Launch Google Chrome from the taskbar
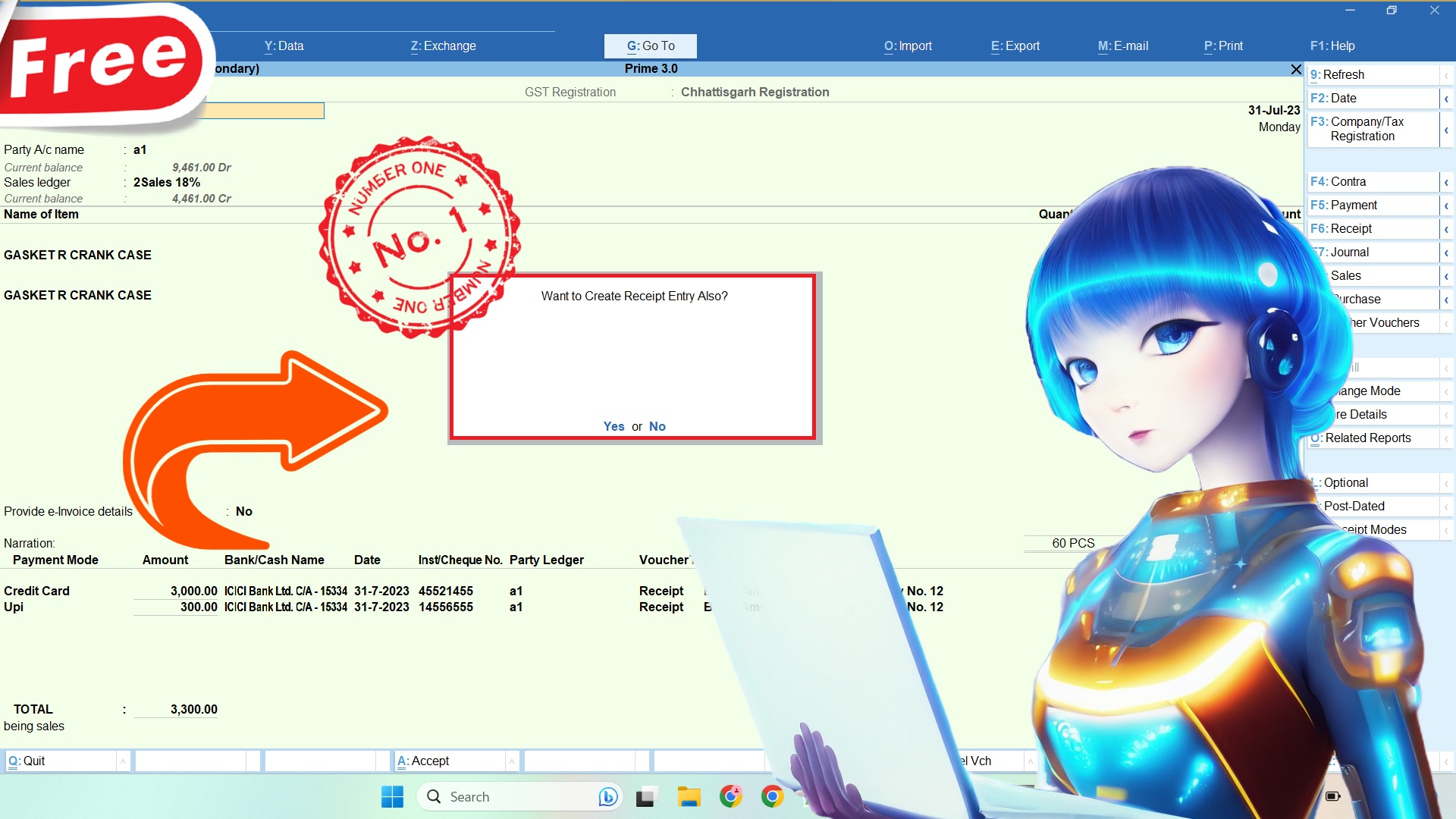1456x819 pixels. tap(771, 796)
